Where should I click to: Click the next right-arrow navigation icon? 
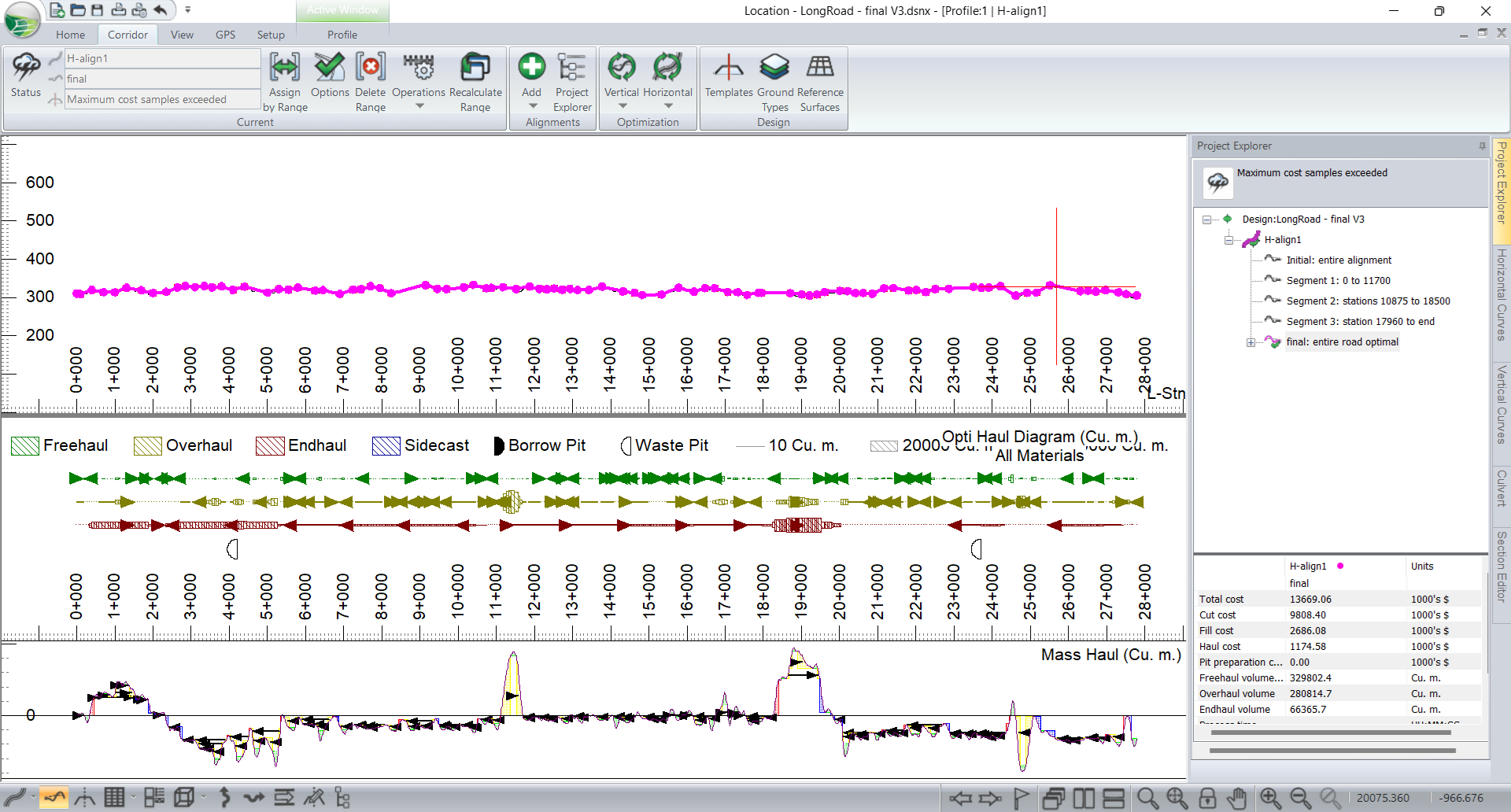point(989,799)
